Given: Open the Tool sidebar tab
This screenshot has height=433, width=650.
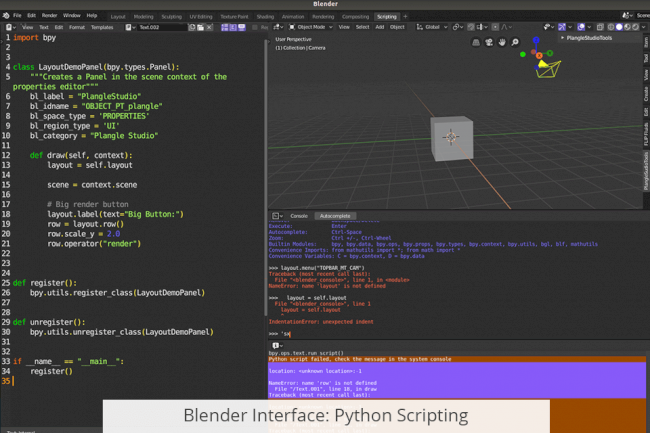Looking at the screenshot, I should pyautogui.click(x=646, y=58).
